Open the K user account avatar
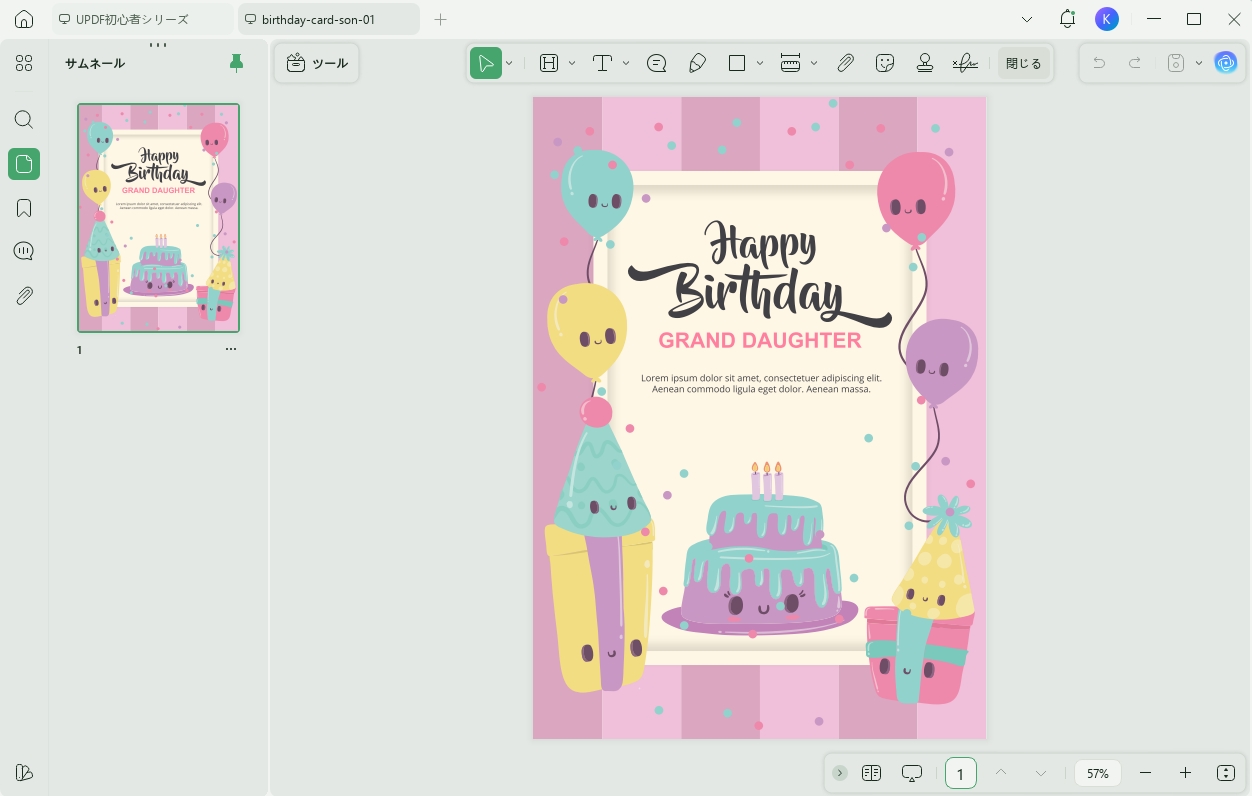Image resolution: width=1252 pixels, height=796 pixels. coord(1107,19)
